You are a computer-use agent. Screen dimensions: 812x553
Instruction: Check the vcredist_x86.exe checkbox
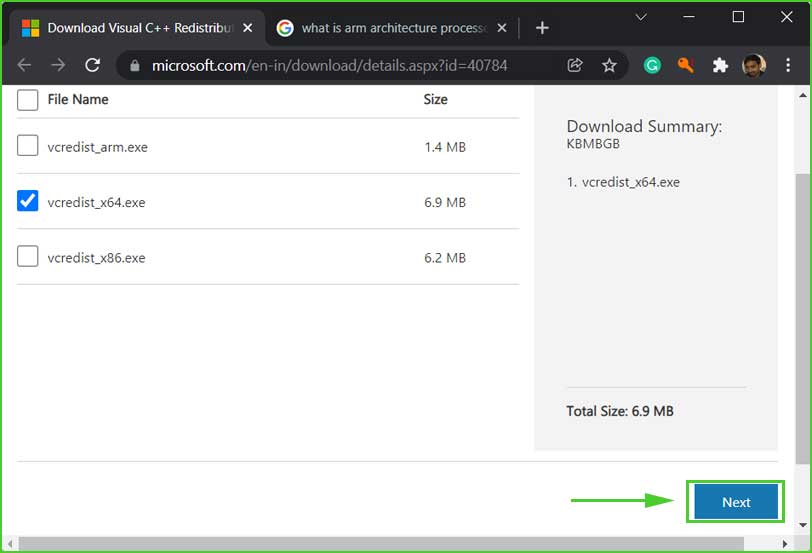pyautogui.click(x=27, y=256)
